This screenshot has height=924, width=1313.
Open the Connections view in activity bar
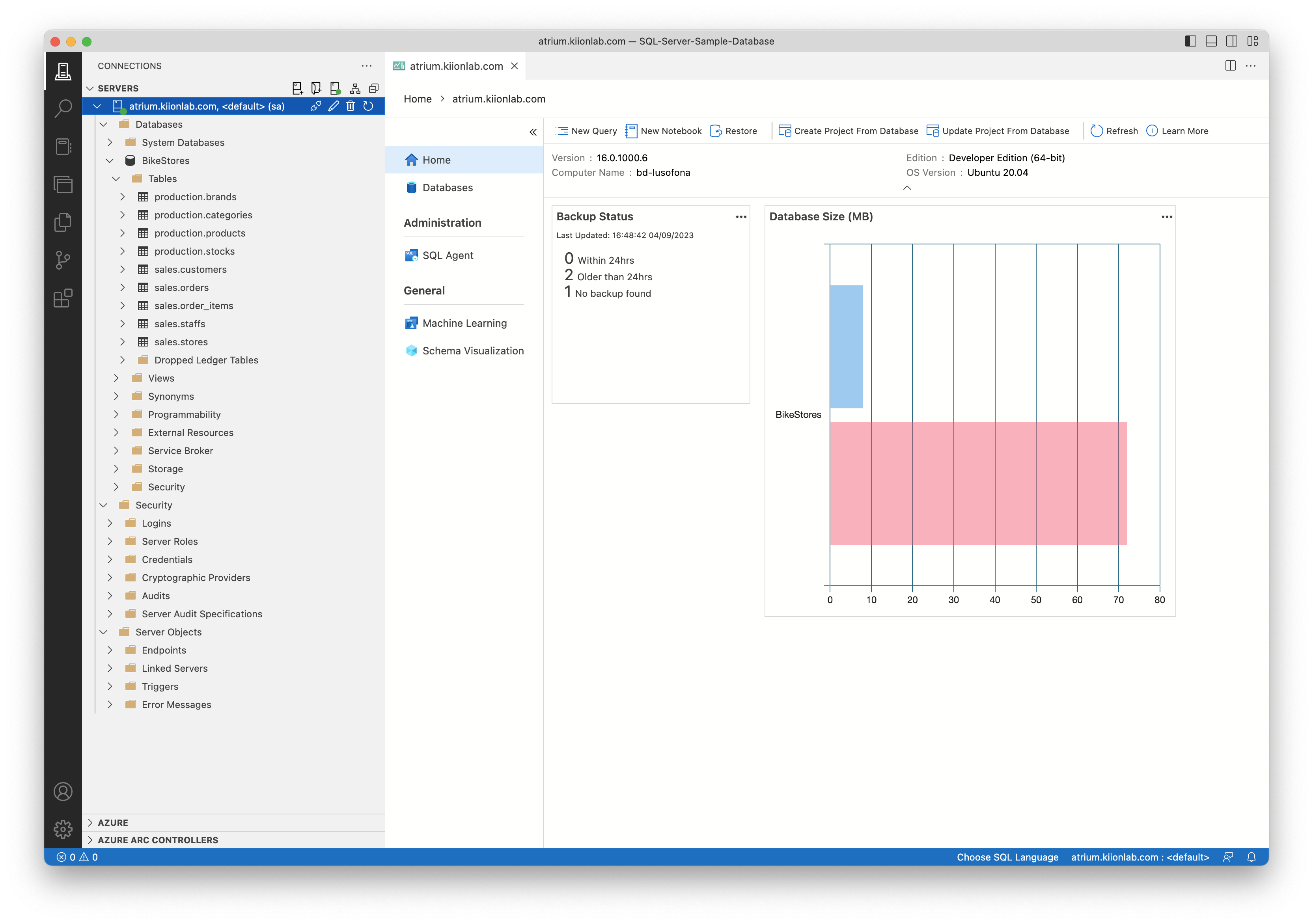(x=63, y=71)
